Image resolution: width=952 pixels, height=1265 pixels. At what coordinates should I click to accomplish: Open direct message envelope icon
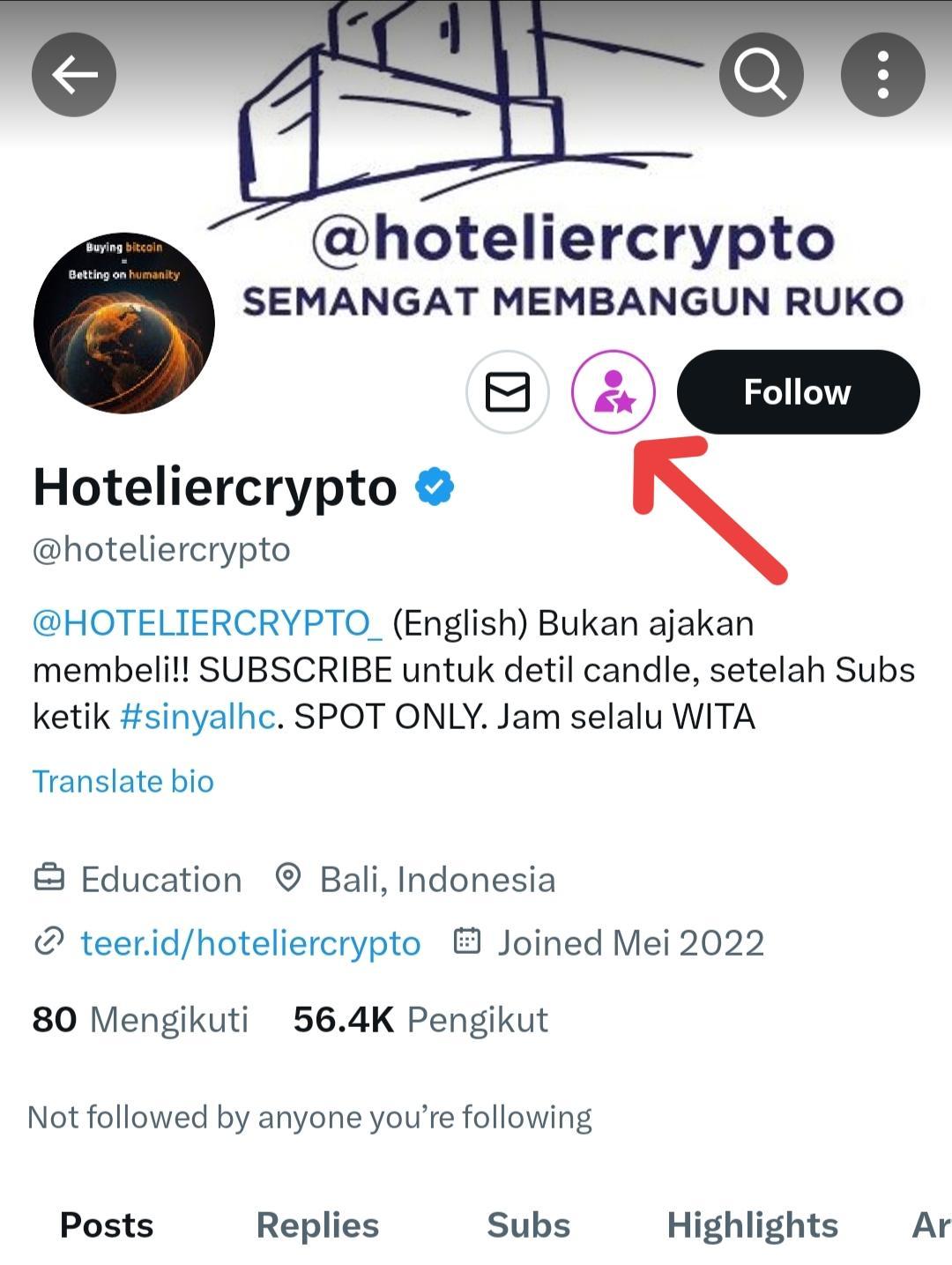point(508,392)
